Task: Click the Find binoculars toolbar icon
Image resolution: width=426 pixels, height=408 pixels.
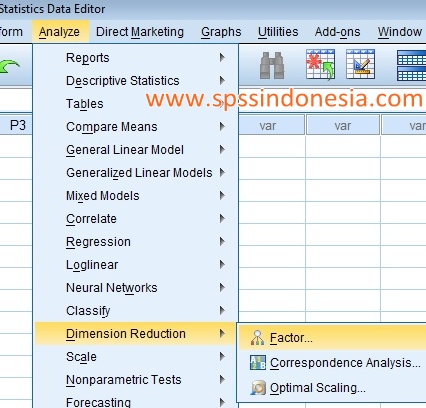Action: click(x=272, y=65)
